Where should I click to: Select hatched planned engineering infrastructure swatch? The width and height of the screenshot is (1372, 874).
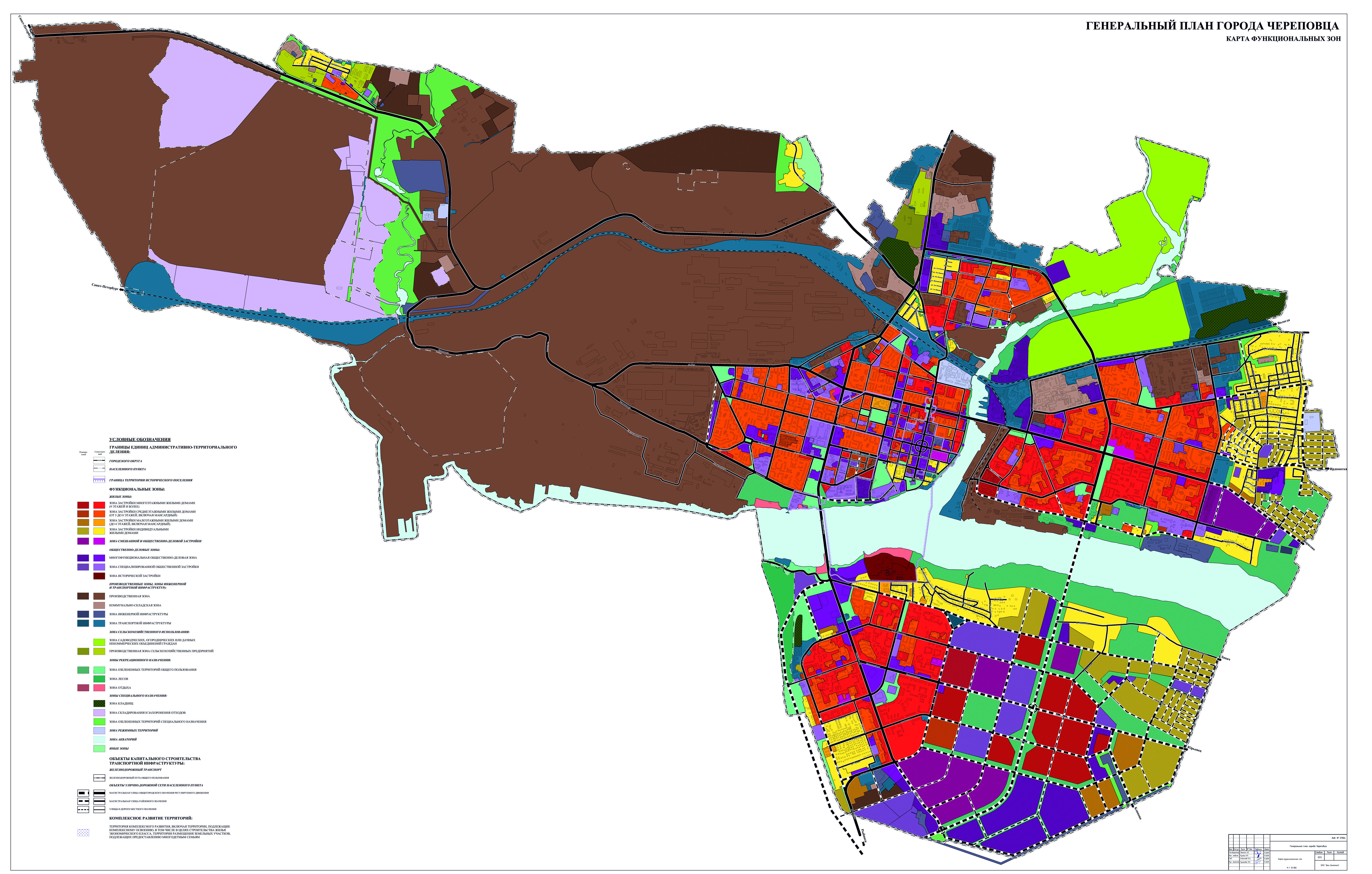tap(83, 614)
